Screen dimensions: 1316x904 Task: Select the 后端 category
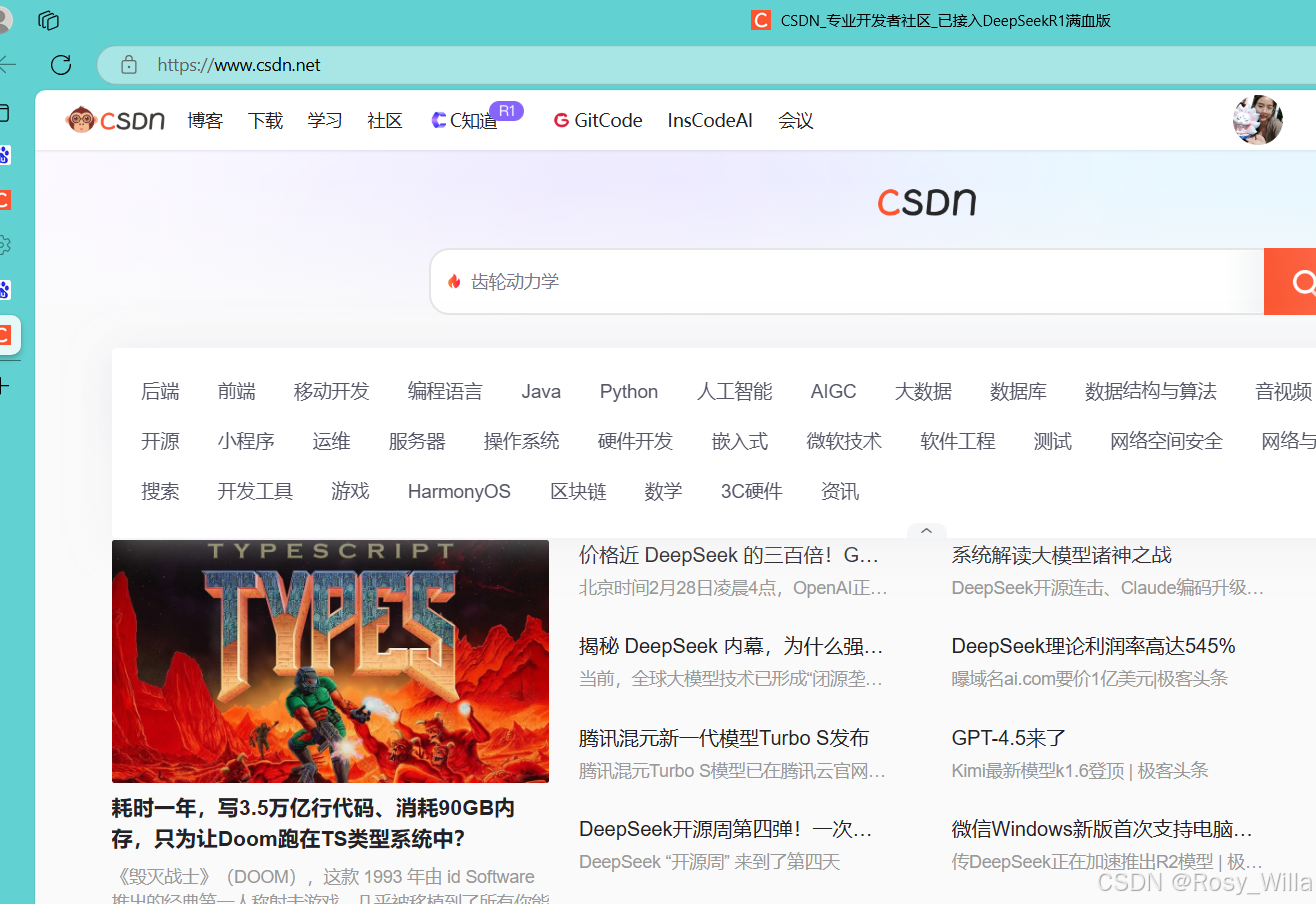coord(160,392)
